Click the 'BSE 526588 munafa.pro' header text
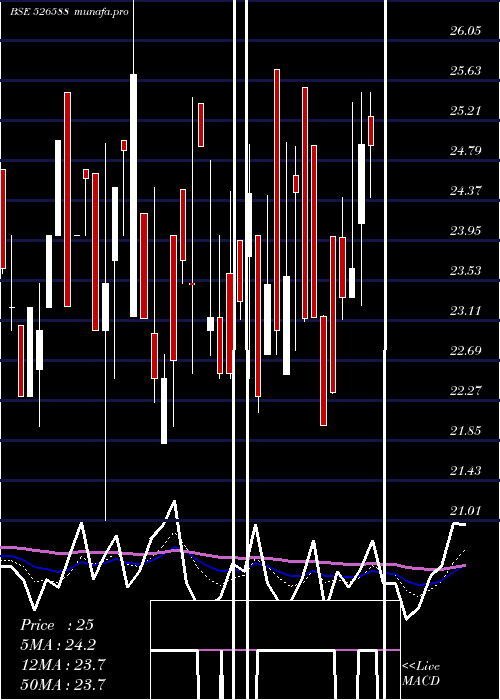500x700 pixels. [x=70, y=12]
